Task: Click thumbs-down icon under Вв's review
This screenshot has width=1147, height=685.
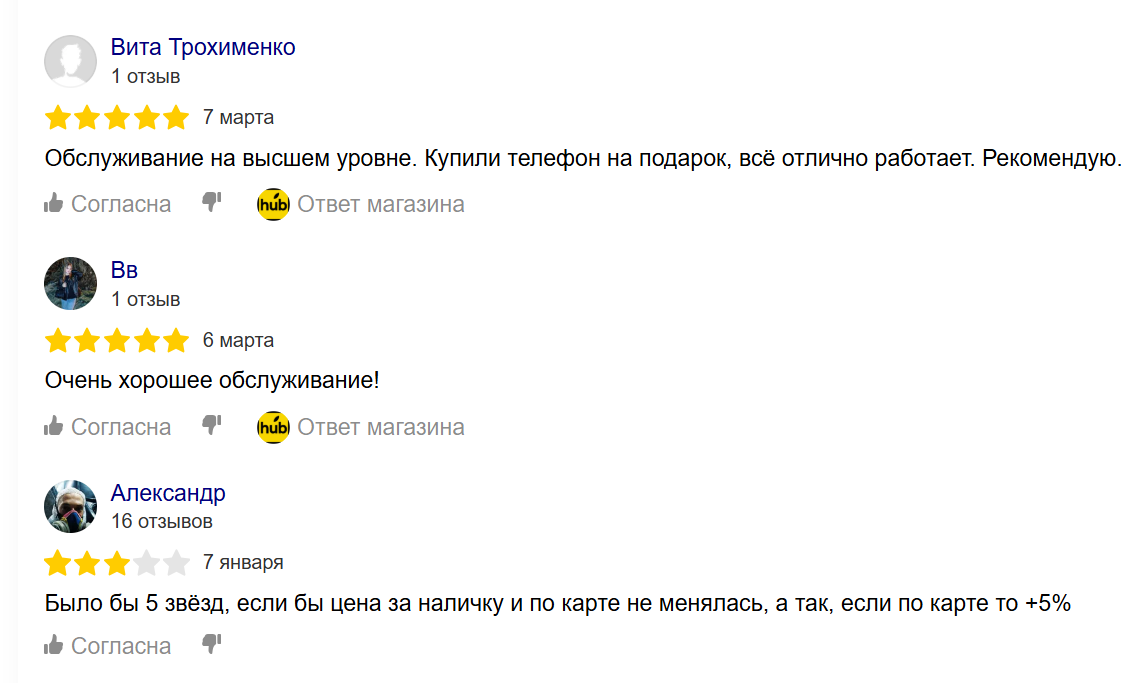Action: [211, 426]
